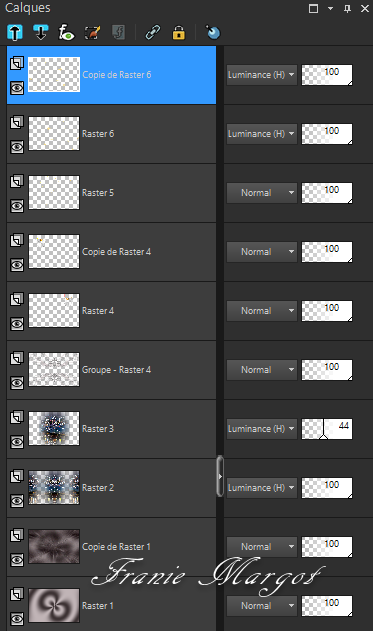The image size is (373, 631).
Task: Click the opacity slider of Raster 3 at 44
Action: [x=327, y=429]
